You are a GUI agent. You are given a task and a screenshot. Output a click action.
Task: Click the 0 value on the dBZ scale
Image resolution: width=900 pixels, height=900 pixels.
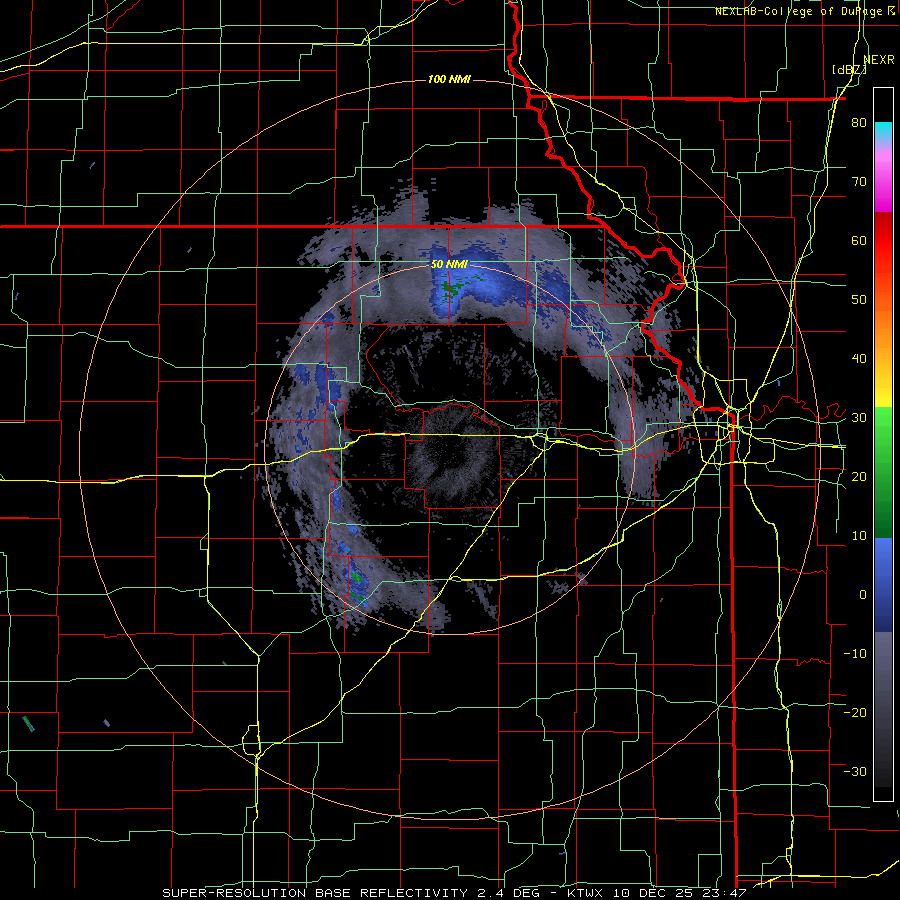pos(863,595)
